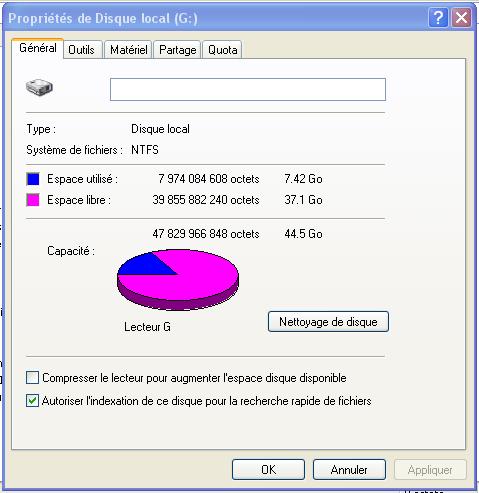Click the help question mark icon

[438, 17]
